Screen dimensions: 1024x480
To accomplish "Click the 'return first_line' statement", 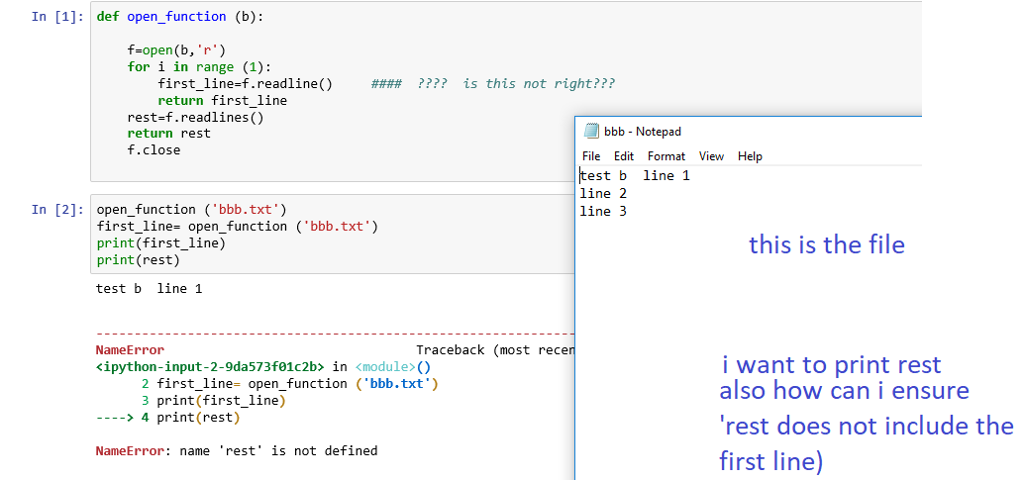I will point(222,101).
